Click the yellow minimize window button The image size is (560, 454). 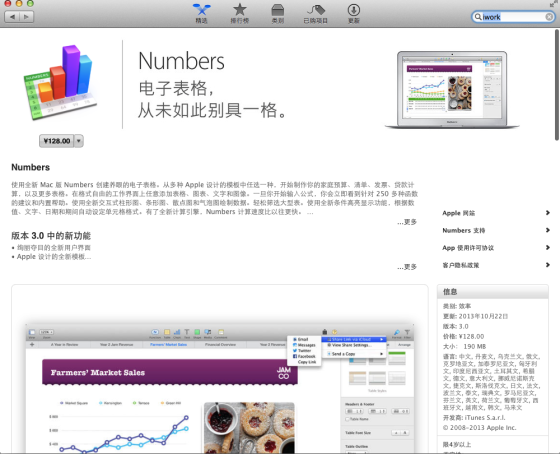click(x=19, y=3)
